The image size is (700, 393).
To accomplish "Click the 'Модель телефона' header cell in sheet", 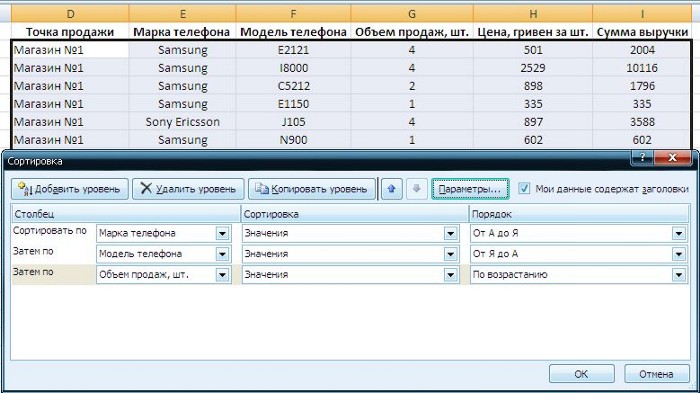I will tap(293, 32).
